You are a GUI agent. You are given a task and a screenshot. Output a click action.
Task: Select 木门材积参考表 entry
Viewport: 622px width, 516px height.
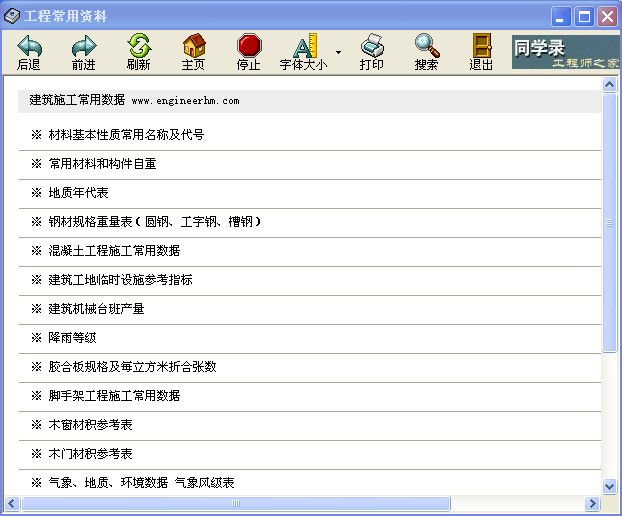click(x=90, y=453)
